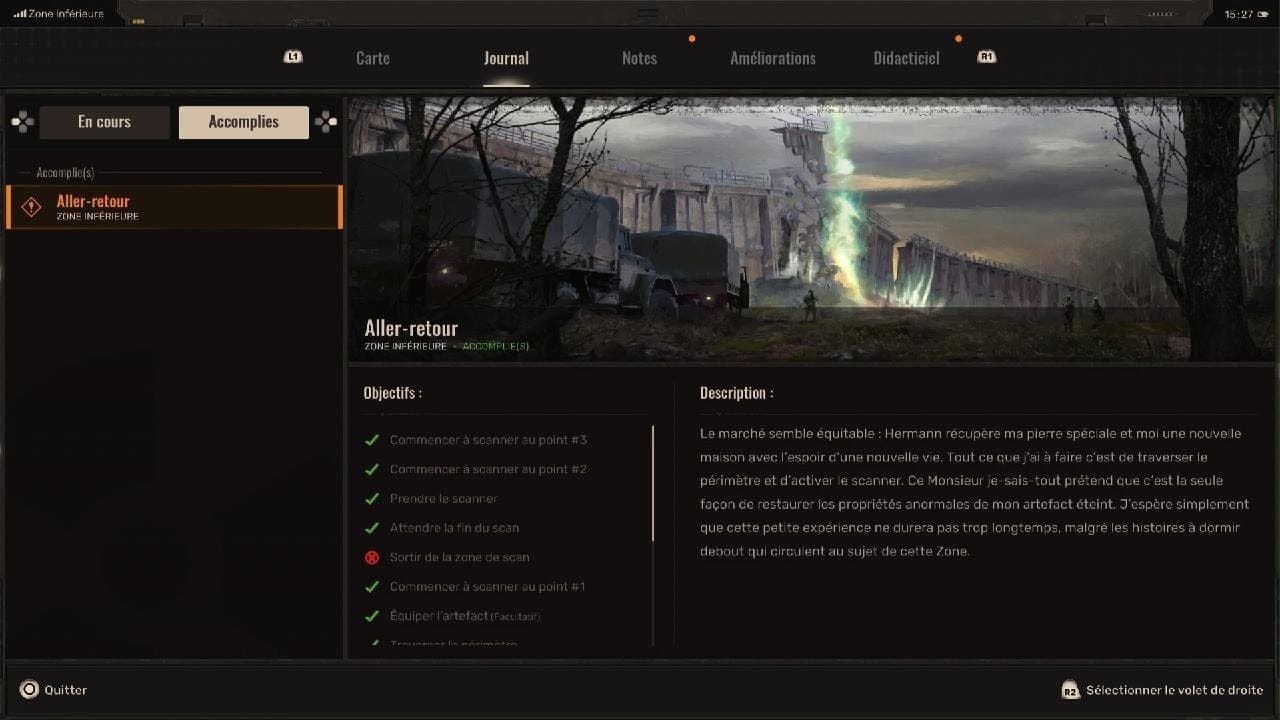Image resolution: width=1280 pixels, height=720 pixels.
Task: Click the green check for scanner au point #3
Action: click(x=372, y=440)
